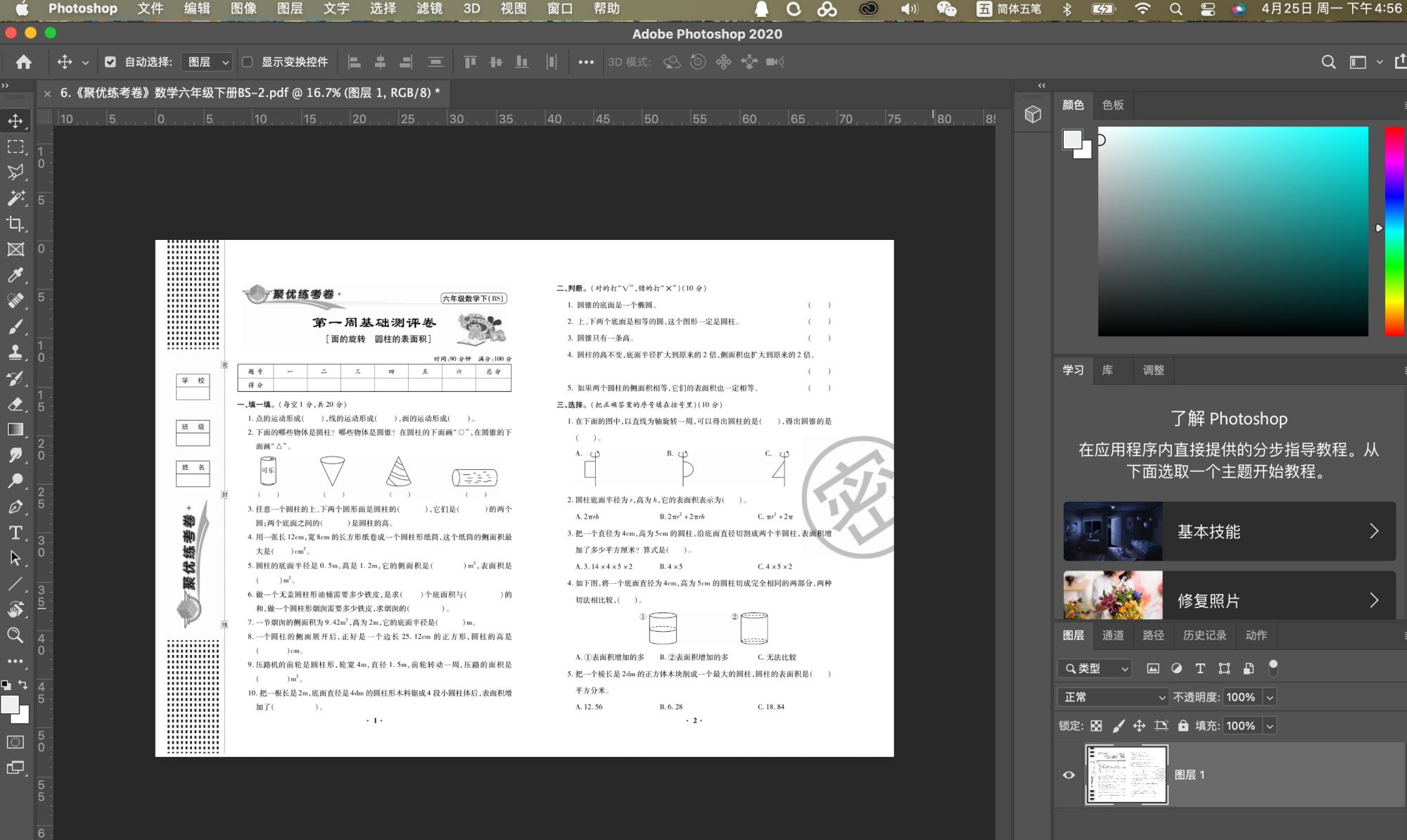Image resolution: width=1407 pixels, height=840 pixels.
Task: Select the Rectangular Marquee tool
Action: (x=15, y=149)
